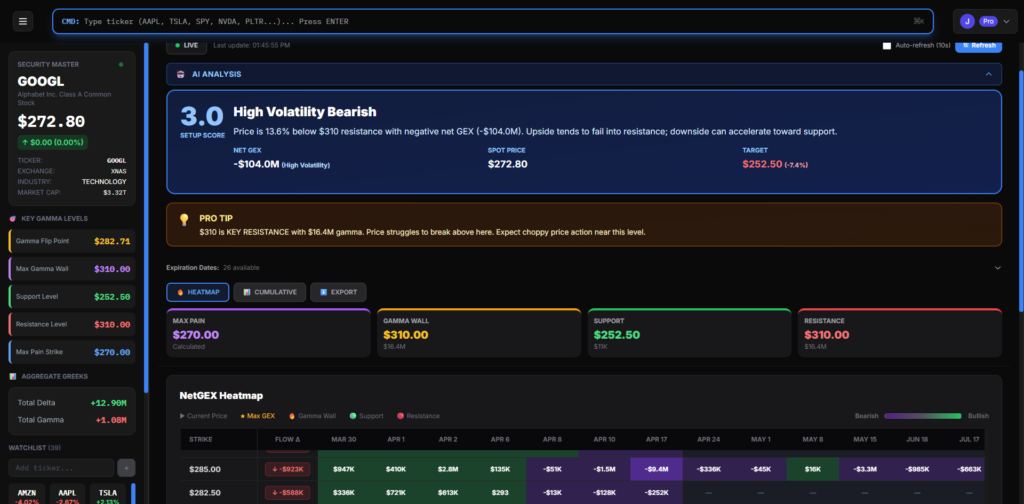This screenshot has height=504, width=1024.
Task: Click the Total Delta +12.90M value
Action: (108, 403)
